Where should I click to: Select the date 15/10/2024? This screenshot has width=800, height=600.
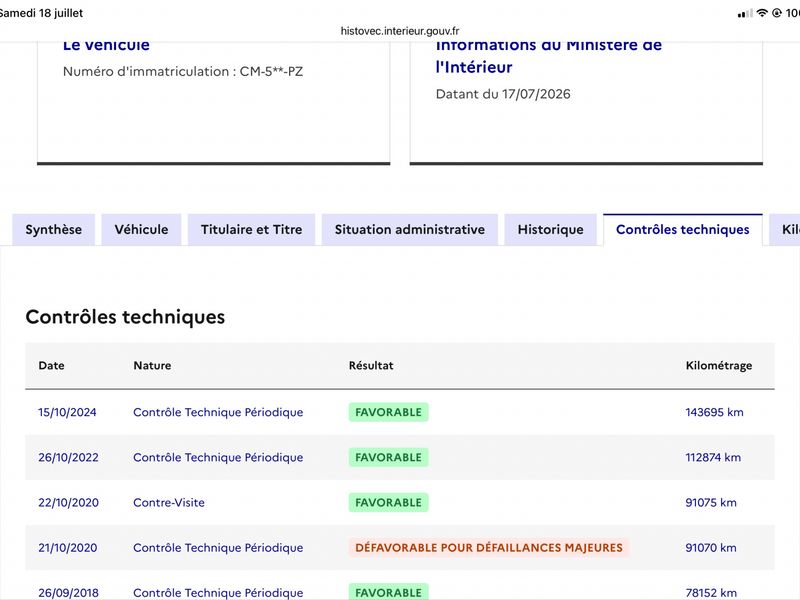[67, 412]
